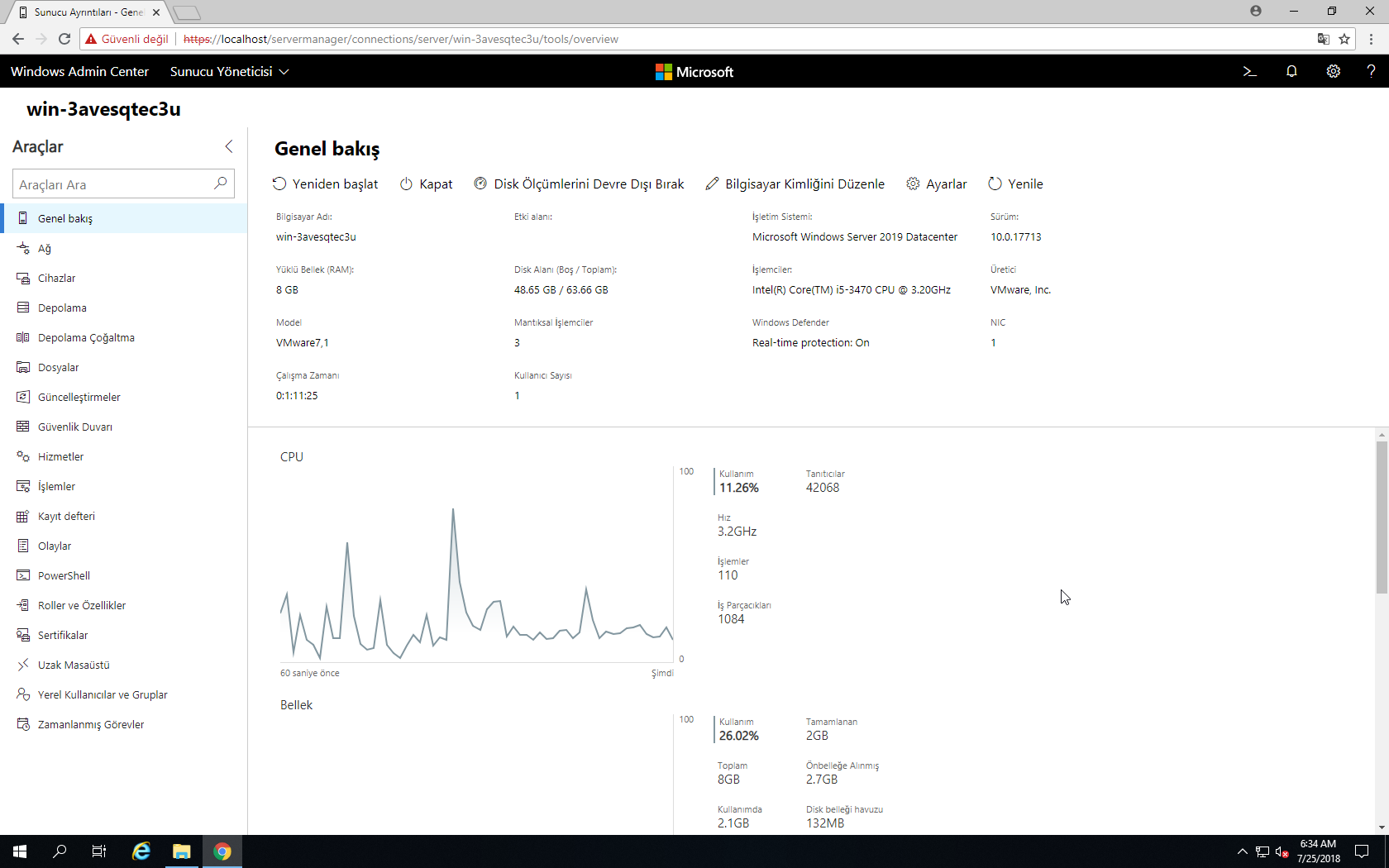Go back with the browser back arrow
Screen dimensions: 1389x868
(18, 39)
